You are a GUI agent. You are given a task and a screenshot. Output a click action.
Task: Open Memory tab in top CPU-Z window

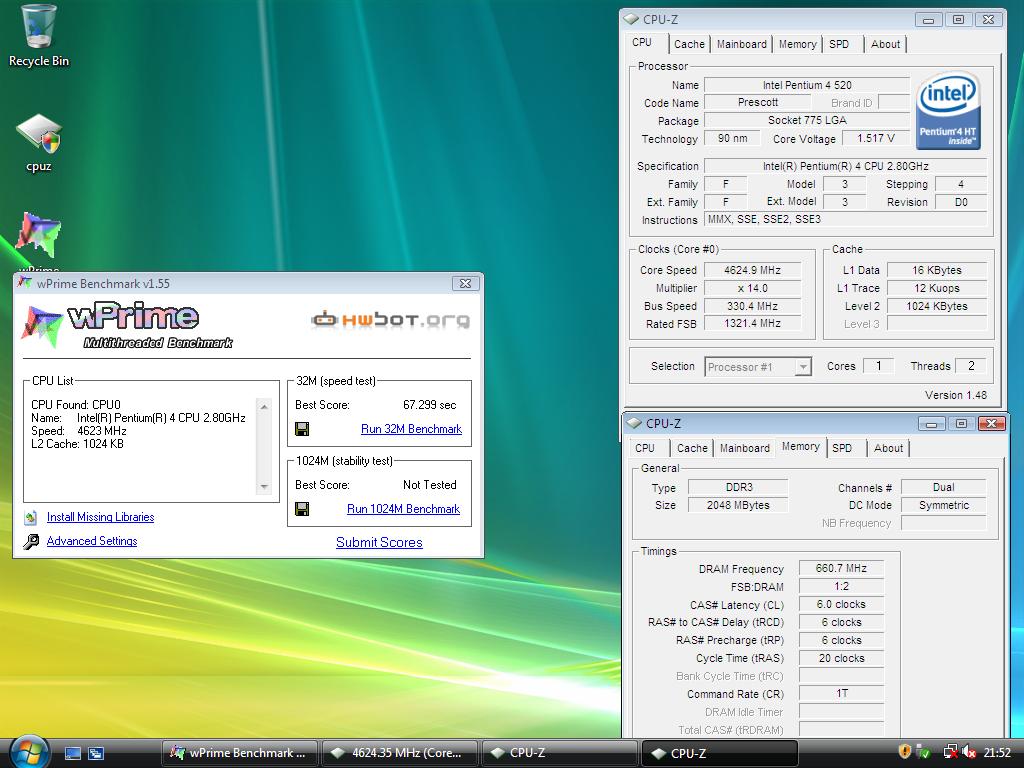[797, 44]
